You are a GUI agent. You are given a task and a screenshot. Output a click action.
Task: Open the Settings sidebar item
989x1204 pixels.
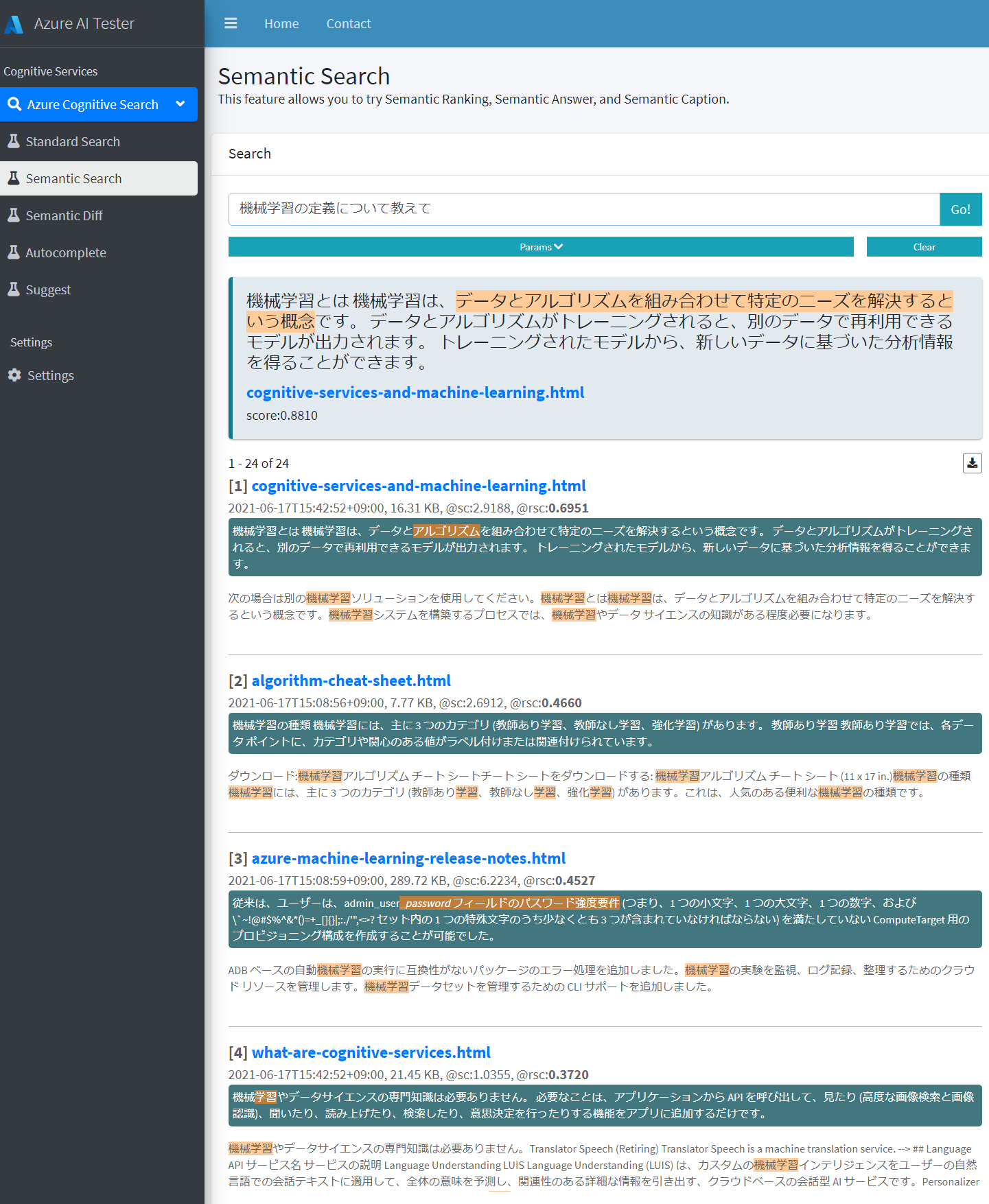point(99,375)
